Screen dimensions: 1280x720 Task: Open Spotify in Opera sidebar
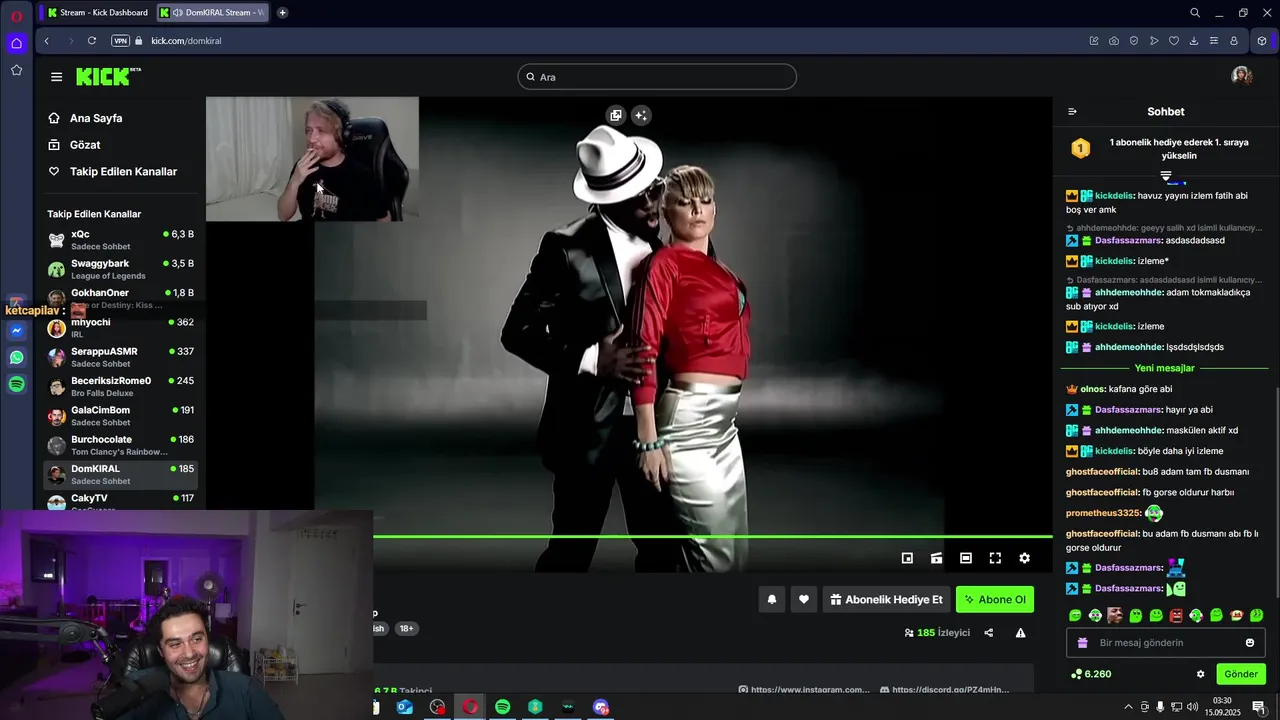16,384
